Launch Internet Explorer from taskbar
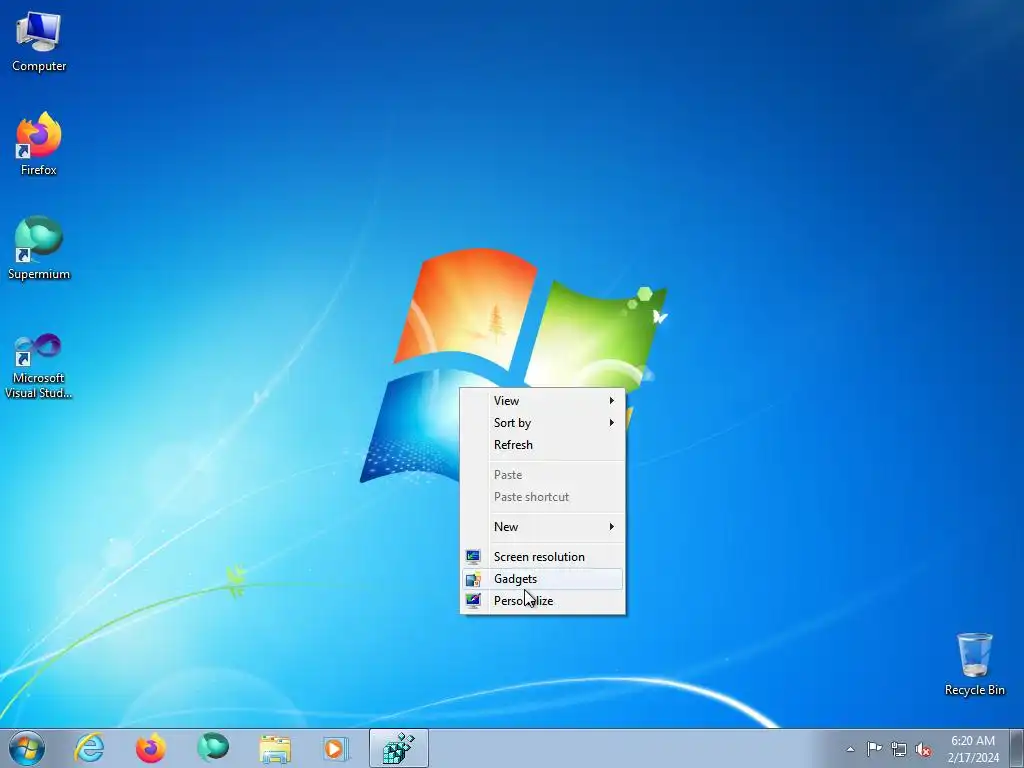The width and height of the screenshot is (1024, 768). coord(89,748)
